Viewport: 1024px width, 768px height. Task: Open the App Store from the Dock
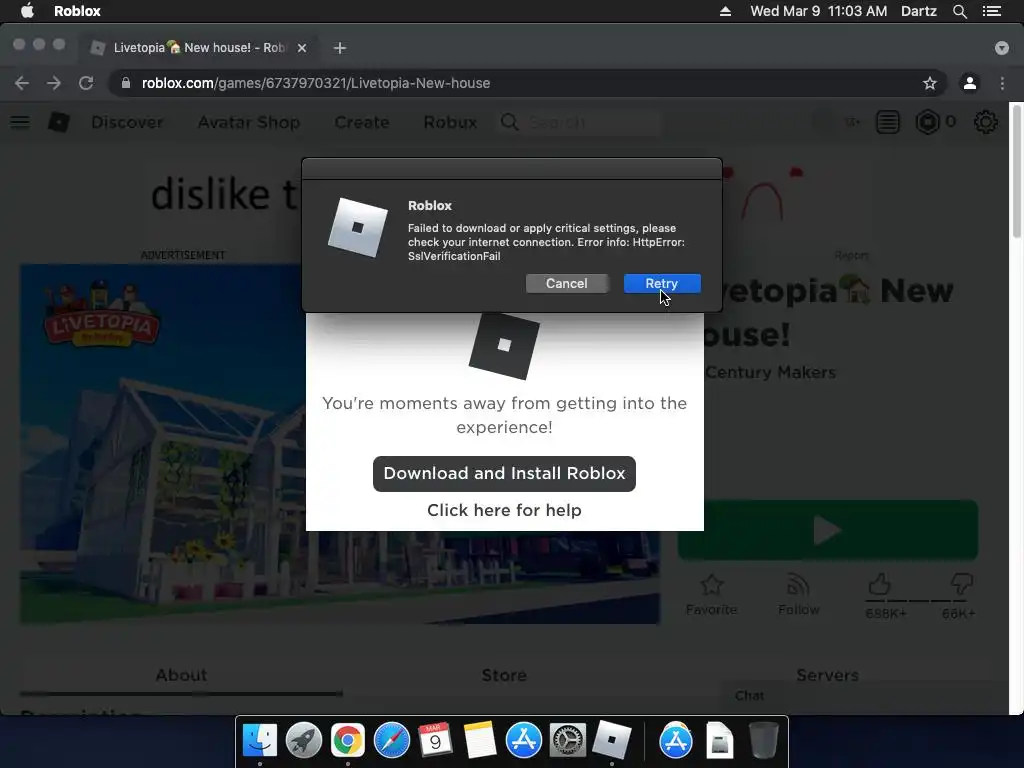[524, 741]
